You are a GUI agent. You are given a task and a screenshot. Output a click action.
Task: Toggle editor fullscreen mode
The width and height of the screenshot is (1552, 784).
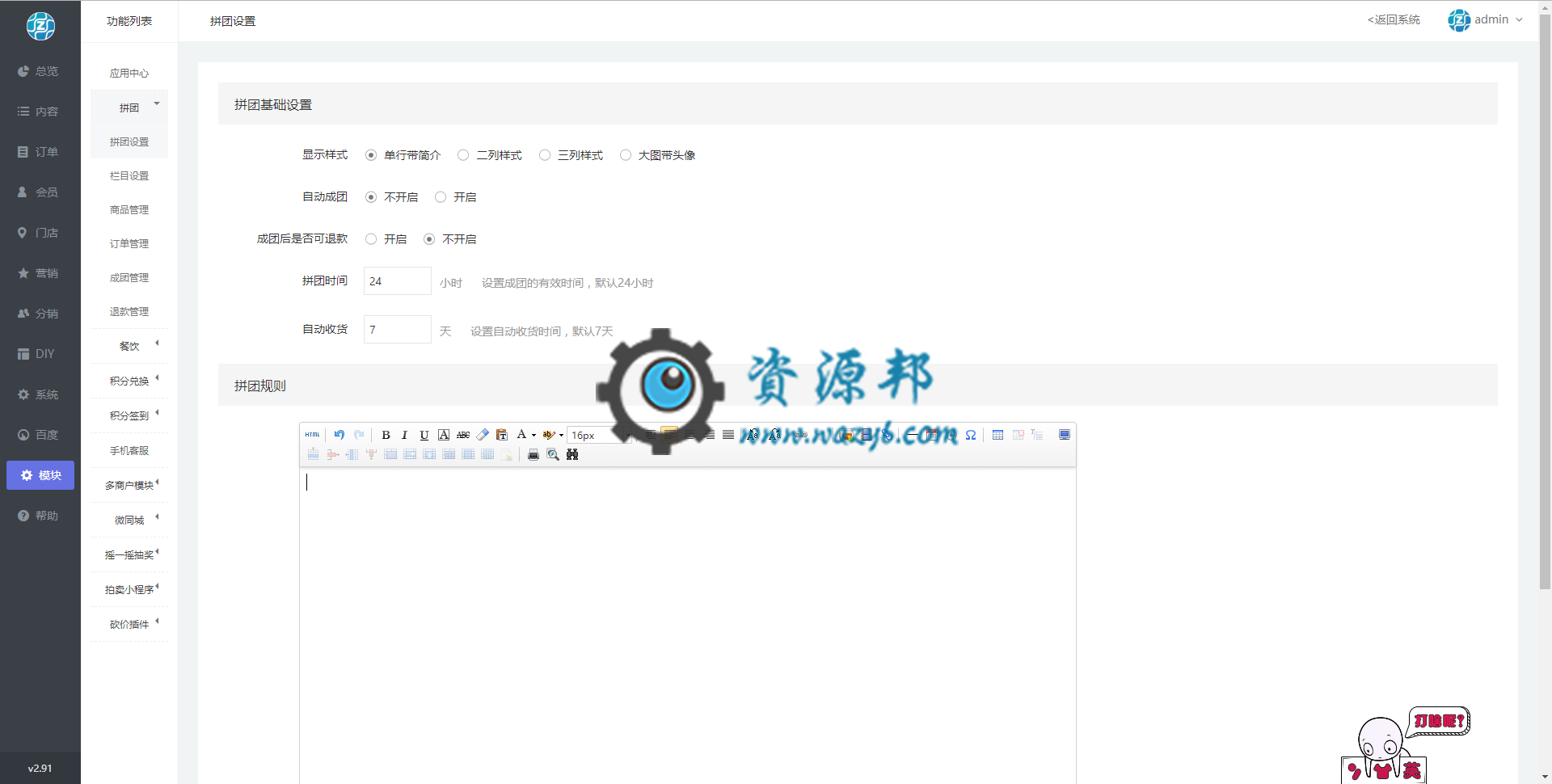(x=1065, y=435)
